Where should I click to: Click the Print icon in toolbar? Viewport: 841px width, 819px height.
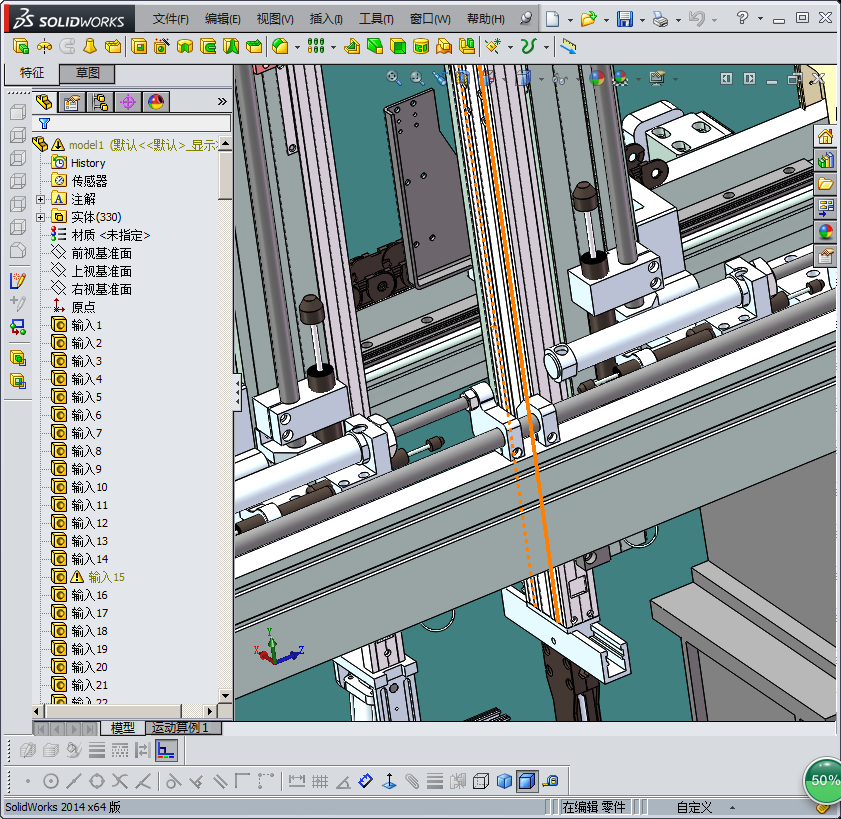(659, 19)
